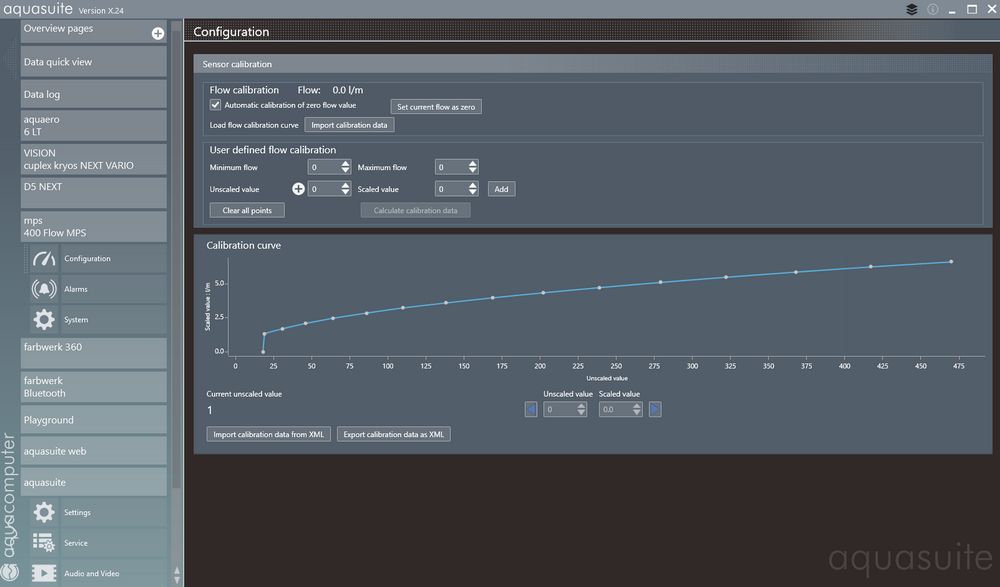Click the Set current flow as zero button

pos(436,106)
